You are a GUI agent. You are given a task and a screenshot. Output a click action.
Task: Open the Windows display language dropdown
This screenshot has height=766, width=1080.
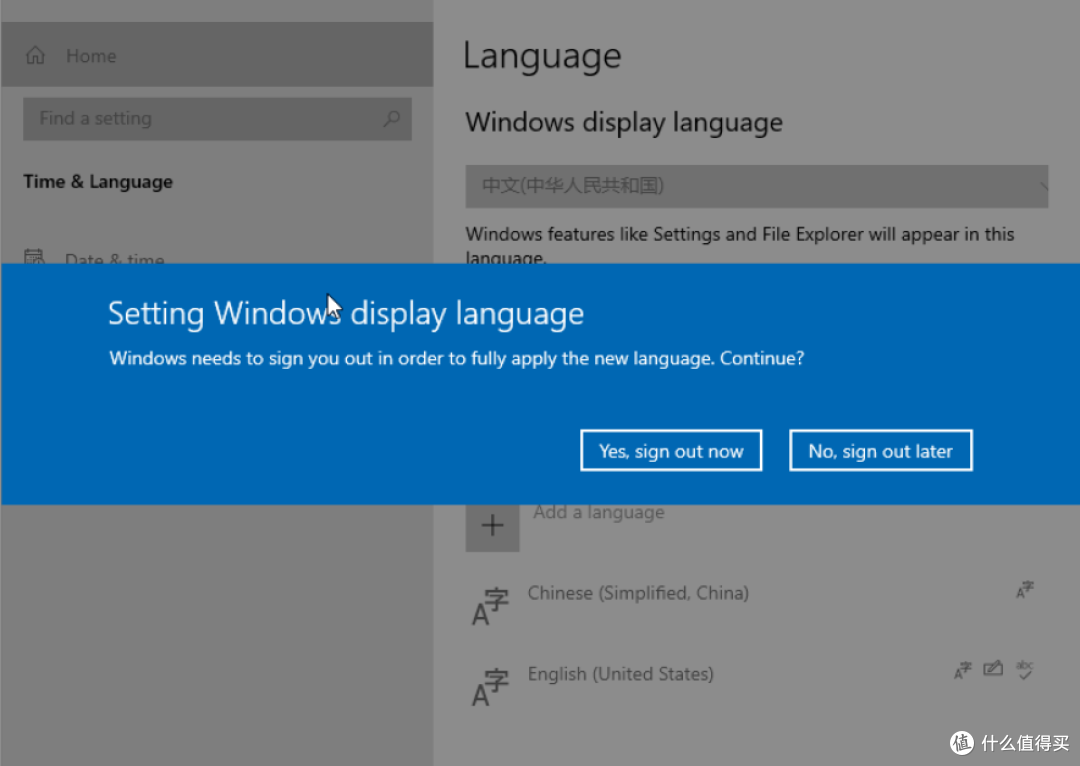click(756, 186)
